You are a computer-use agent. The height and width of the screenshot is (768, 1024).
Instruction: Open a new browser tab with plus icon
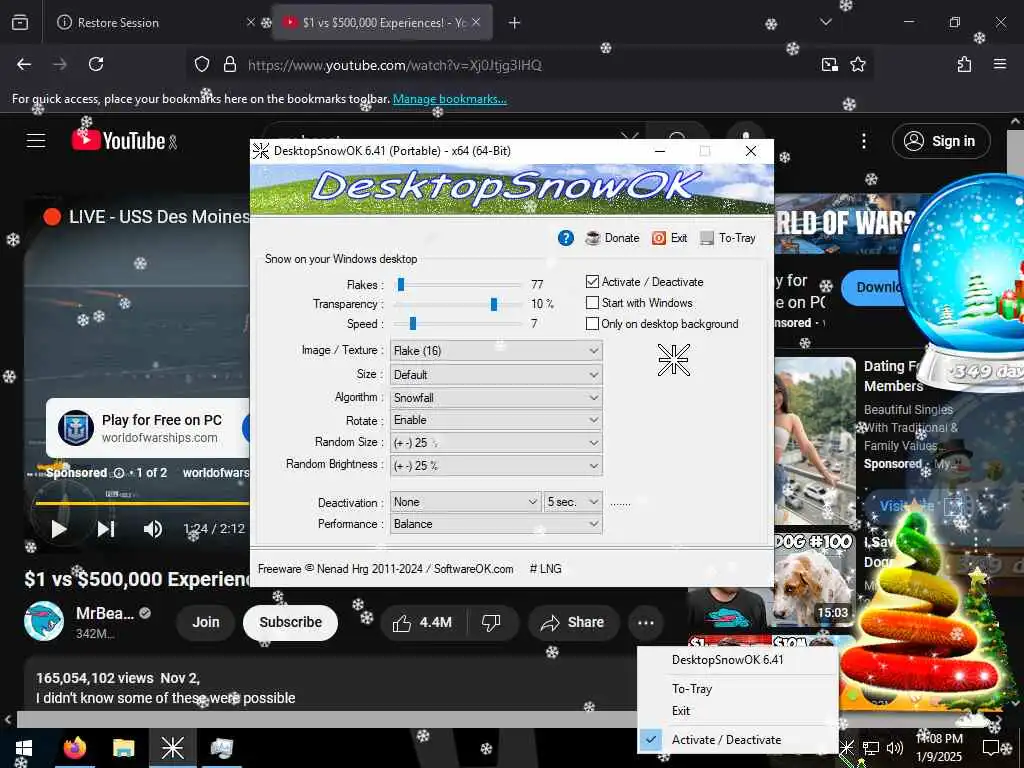(515, 23)
